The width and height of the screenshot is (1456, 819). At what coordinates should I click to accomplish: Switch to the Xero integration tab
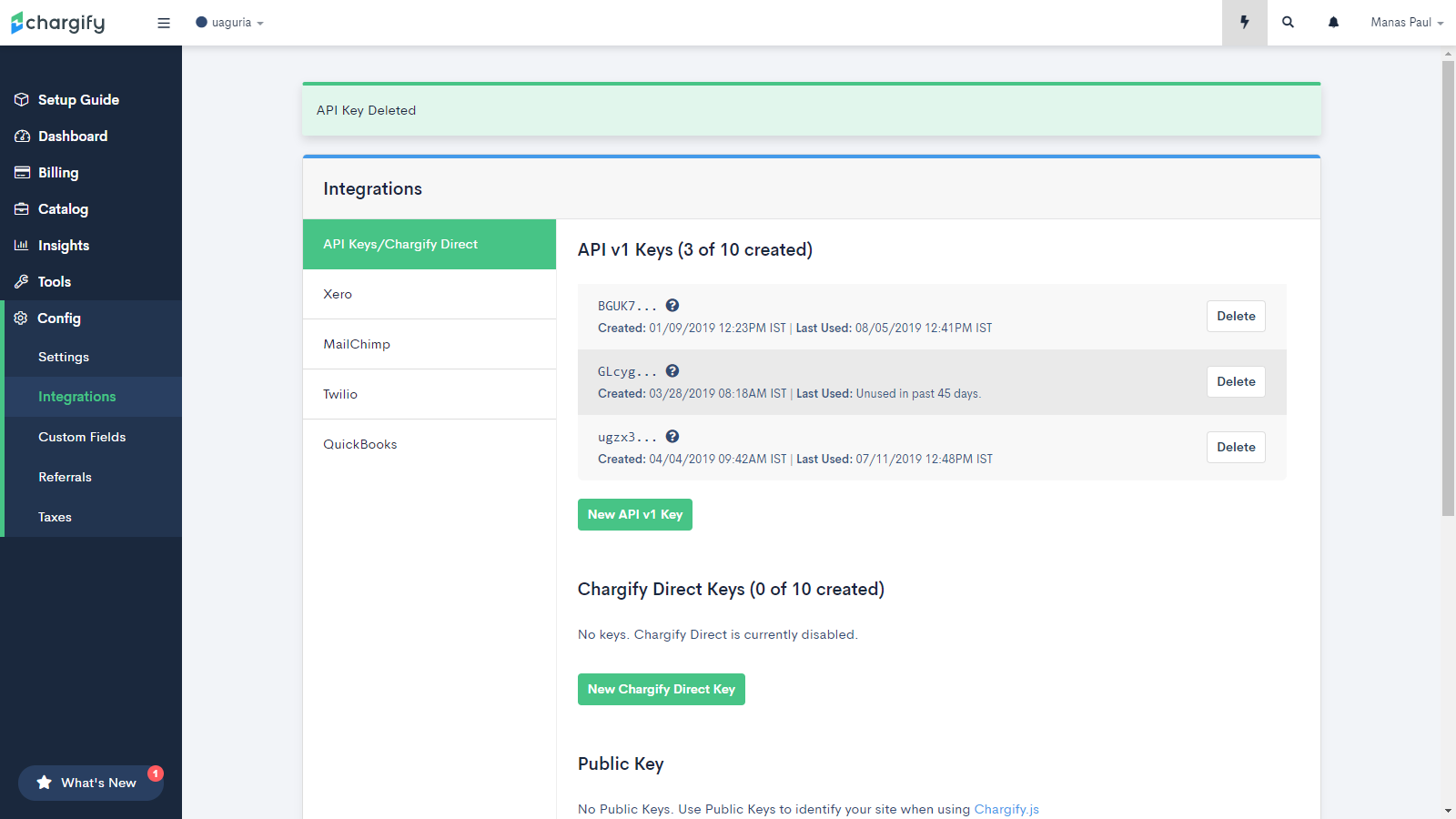[430, 294]
